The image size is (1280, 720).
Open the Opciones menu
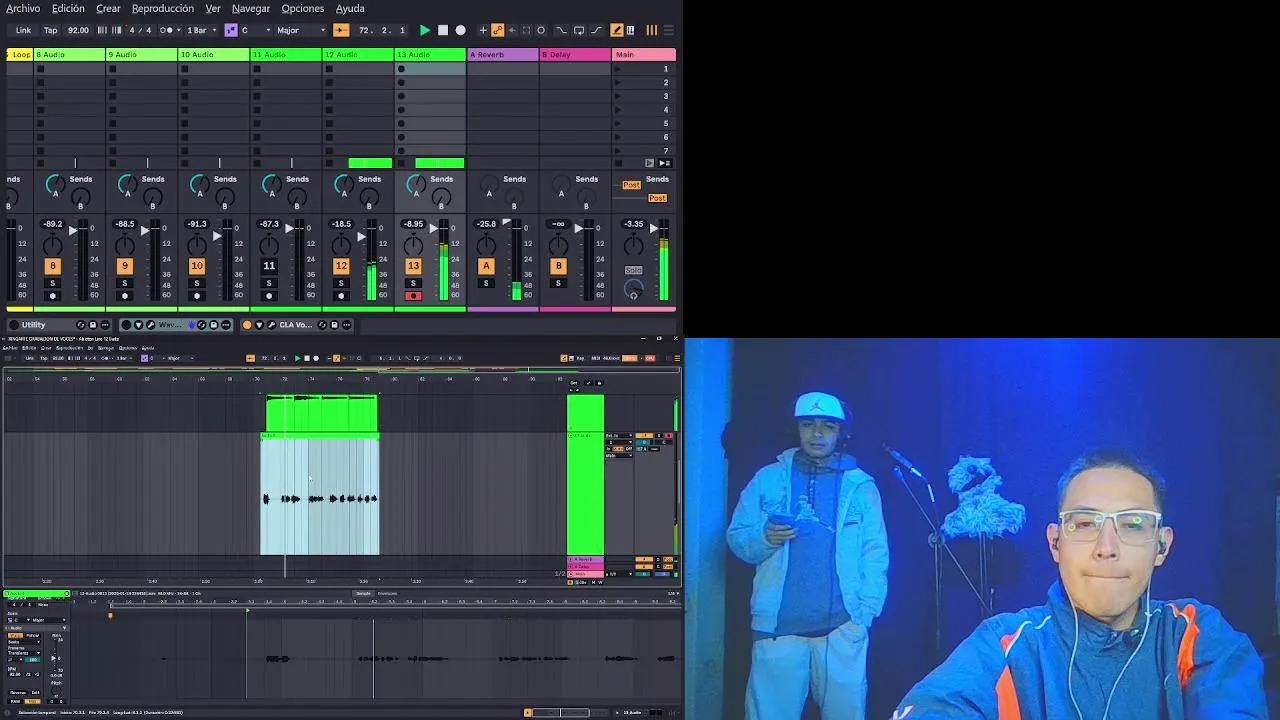[303, 8]
